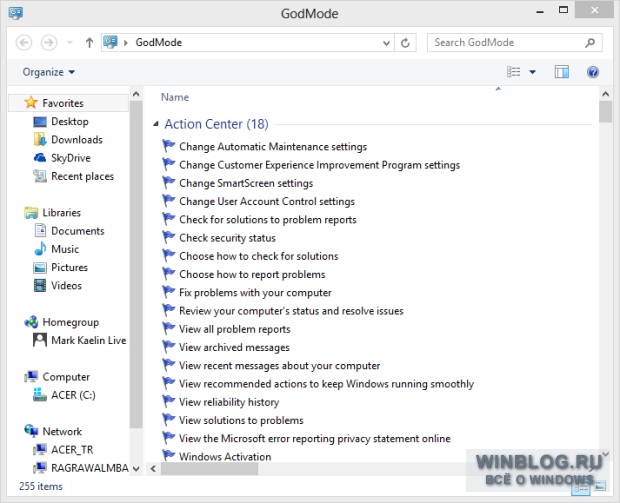Click horizontal scroll left arrow
Screen dimensions: 620x503
coord(153,469)
